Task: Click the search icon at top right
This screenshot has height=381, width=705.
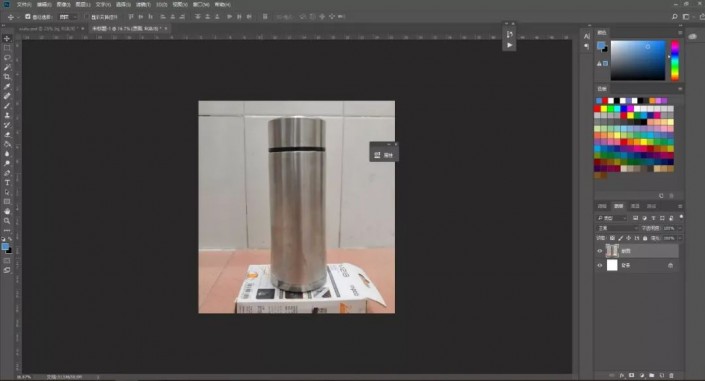Action: pos(674,17)
